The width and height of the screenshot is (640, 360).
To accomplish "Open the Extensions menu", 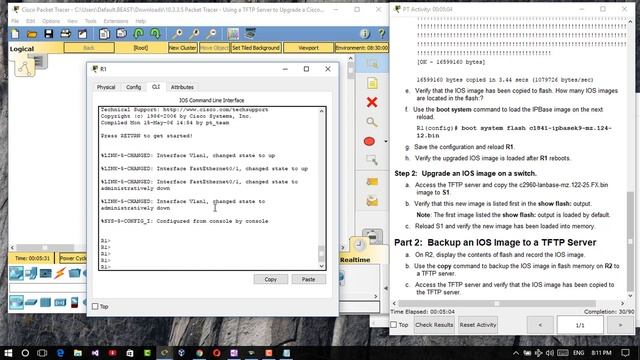I will click(x=116, y=21).
